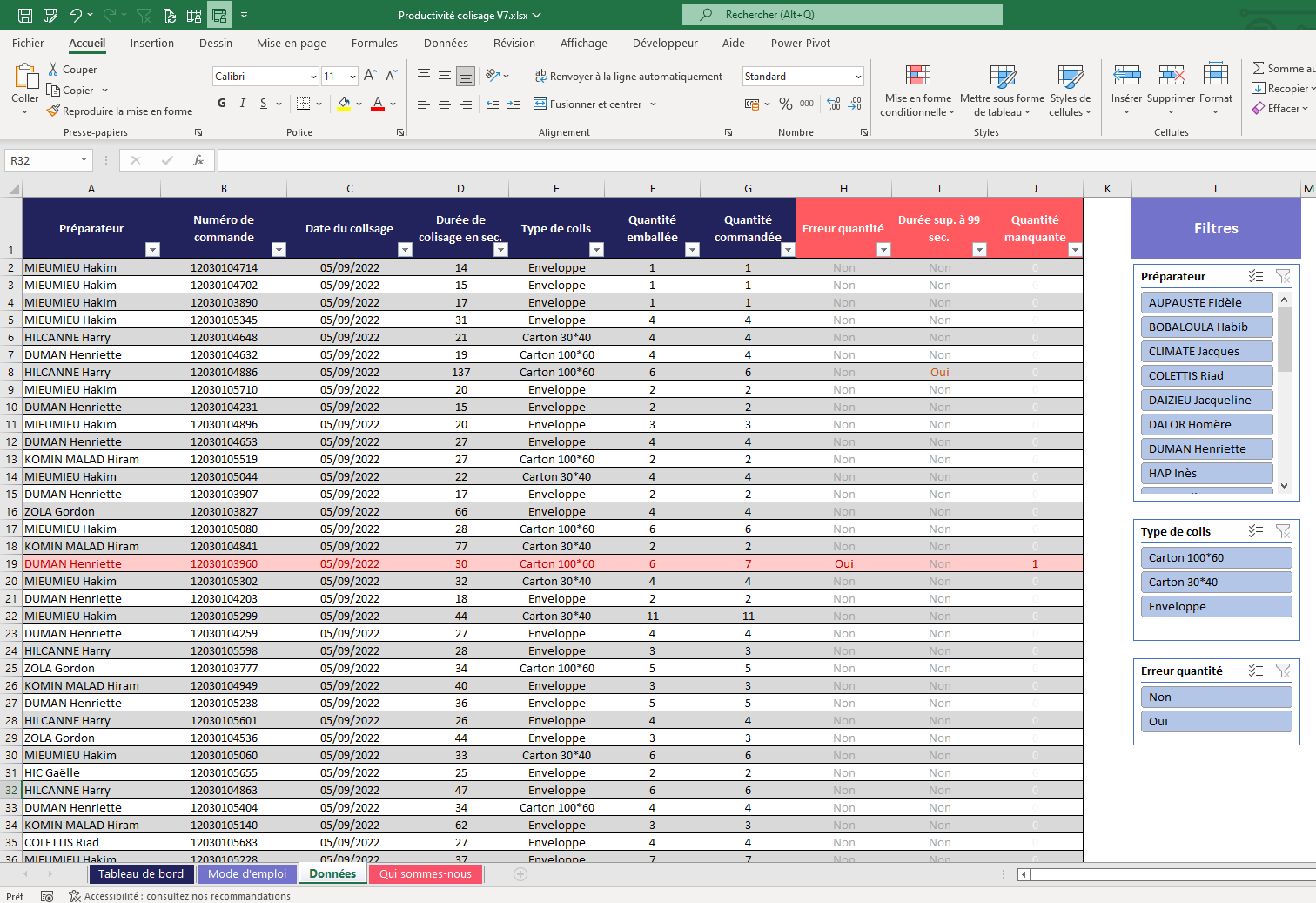Click Reproduire la mise en forme
Image resolution: width=1316 pixels, height=903 pixels.
119,111
